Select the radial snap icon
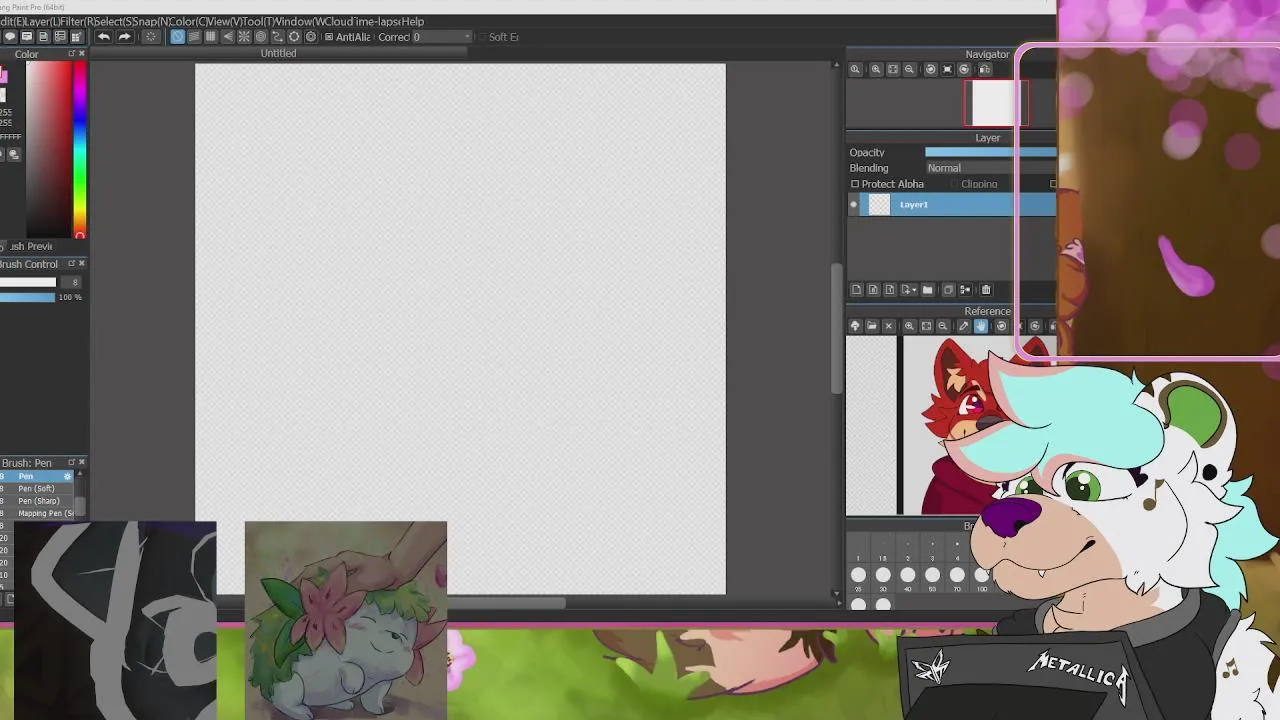This screenshot has height=720, width=1280. click(244, 37)
